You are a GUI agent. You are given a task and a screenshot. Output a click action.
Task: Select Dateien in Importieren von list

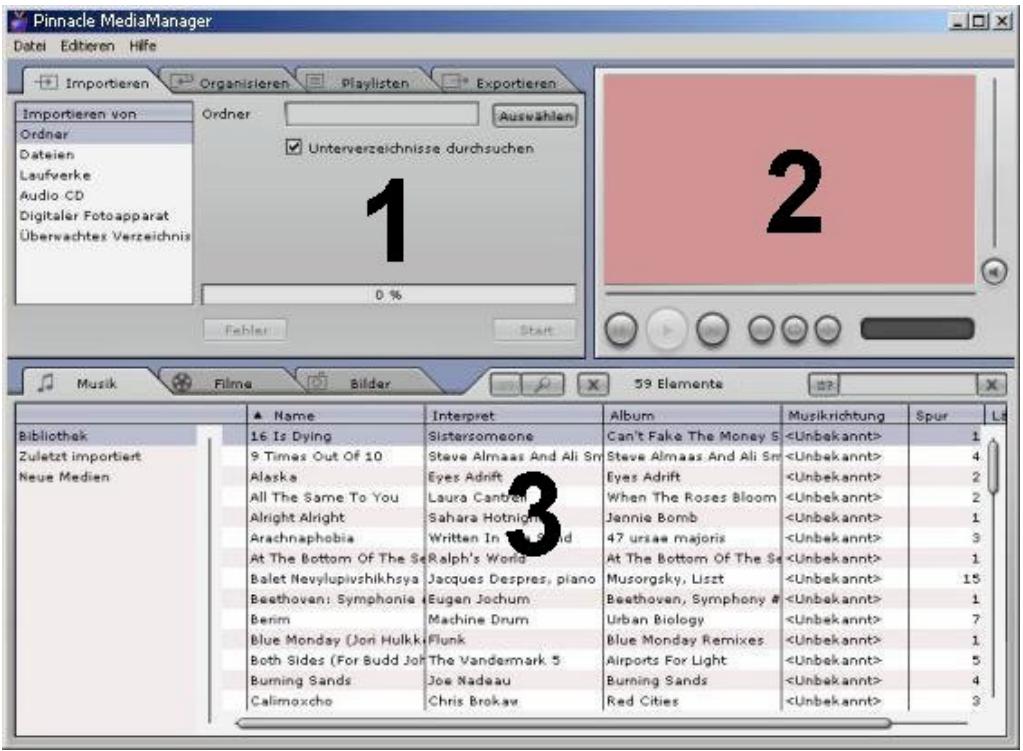coord(104,155)
